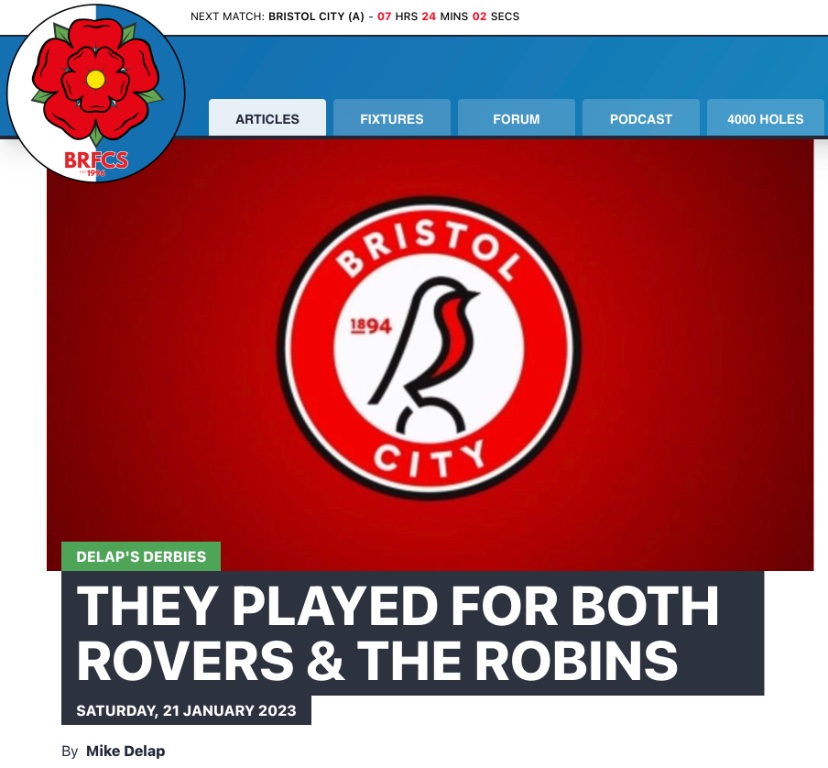Open the Delap's Derbies category tag
Viewport: 828px width, 768px height.
pos(141,556)
